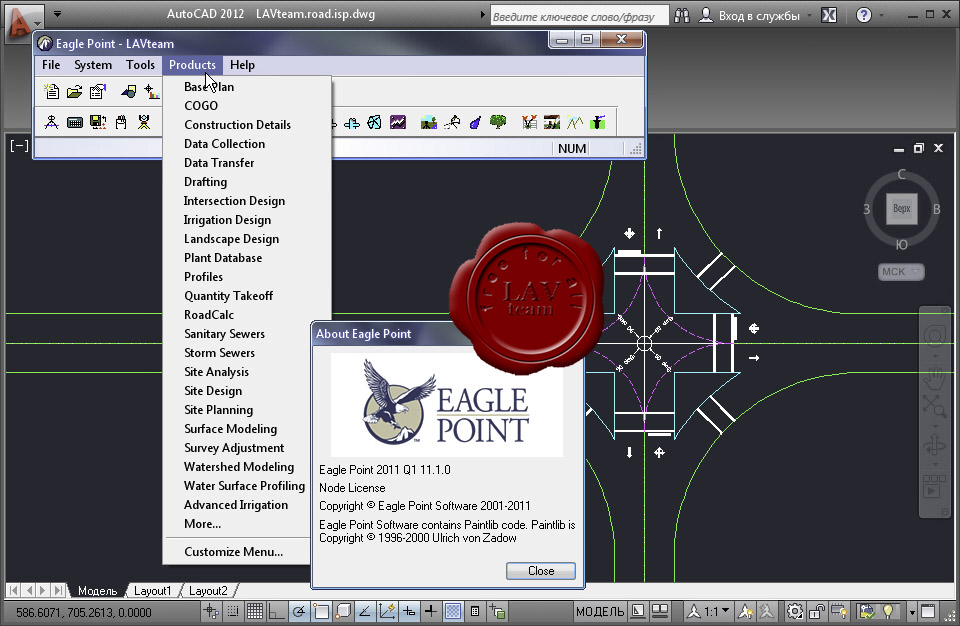Click the open folder icon in Eagle Point toolbar
This screenshot has width=960, height=626.
pos(75,92)
